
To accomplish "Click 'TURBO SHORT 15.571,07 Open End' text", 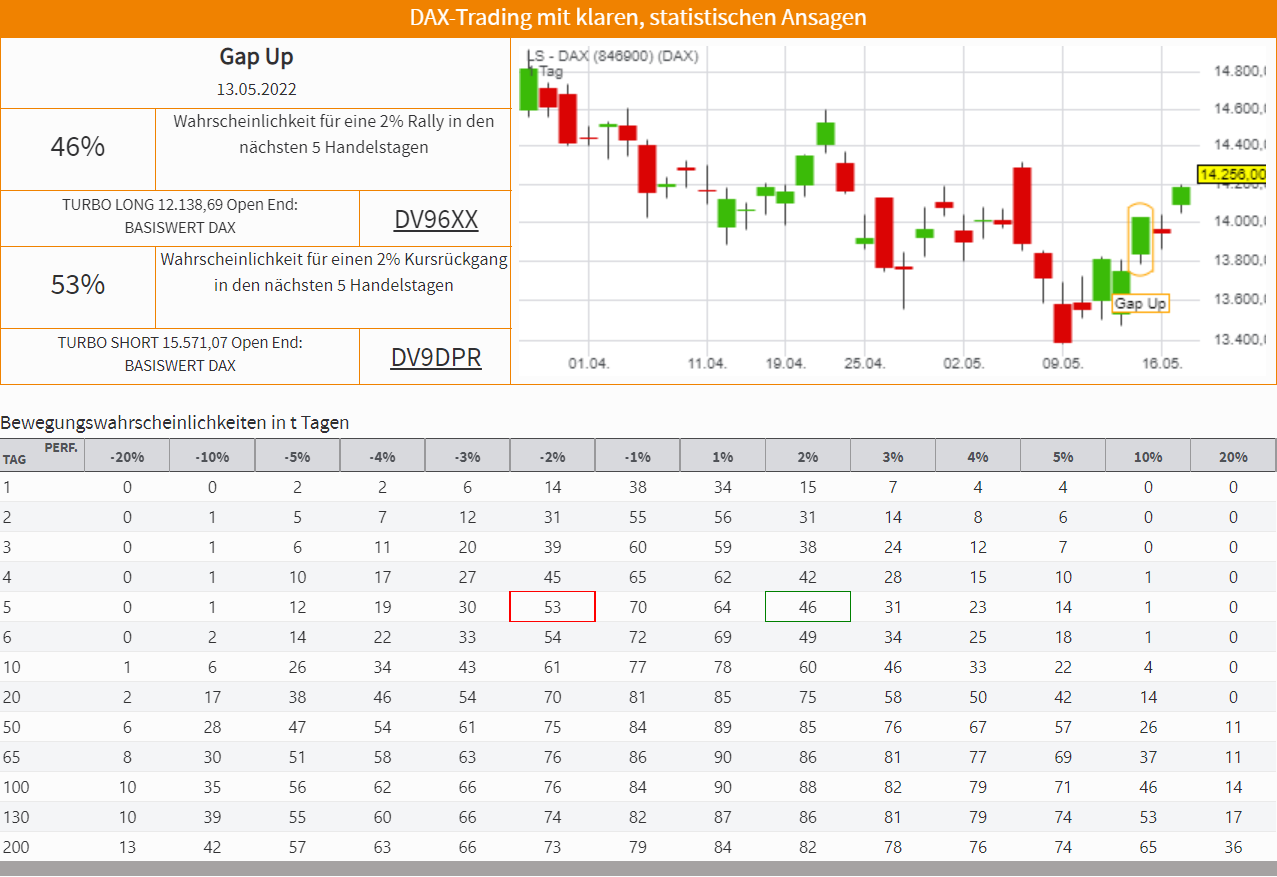I will [x=180, y=342].
